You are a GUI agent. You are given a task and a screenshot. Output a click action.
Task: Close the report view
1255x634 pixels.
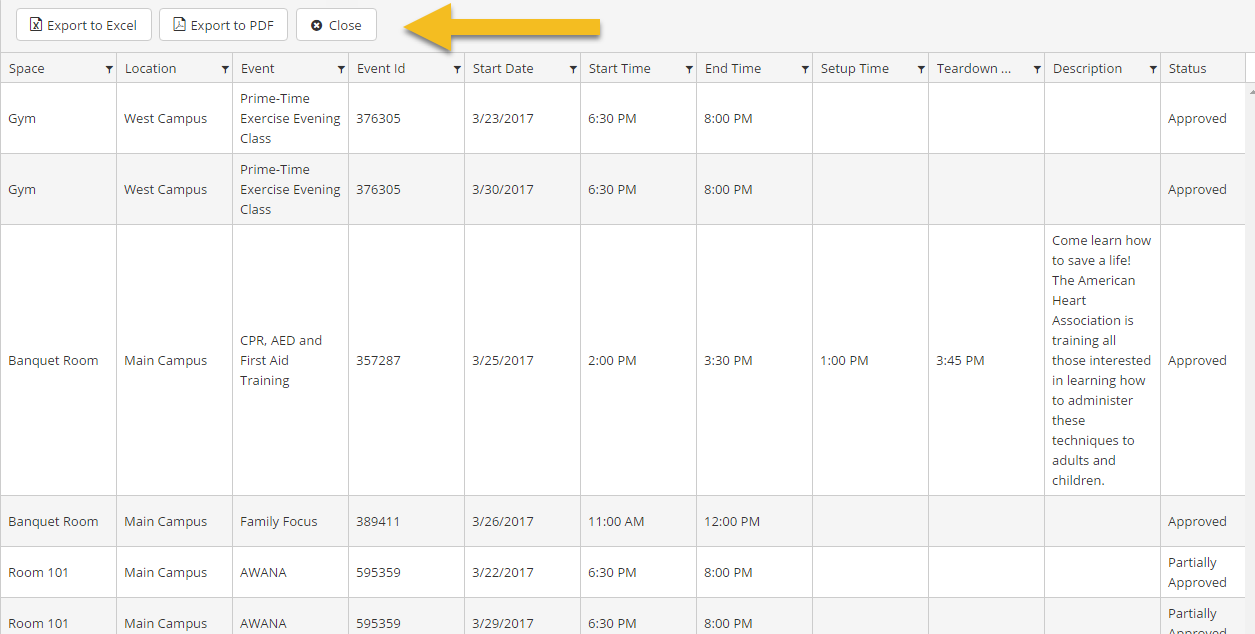(336, 25)
